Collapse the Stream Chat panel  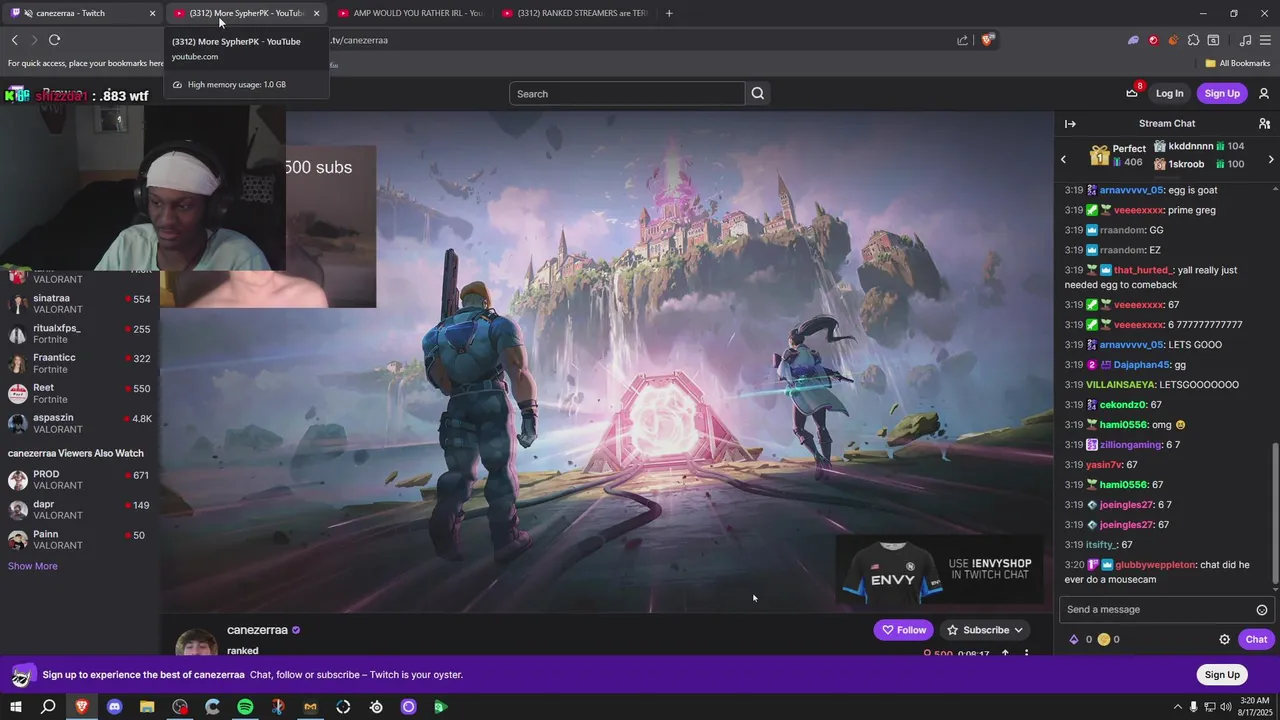tap(1070, 124)
